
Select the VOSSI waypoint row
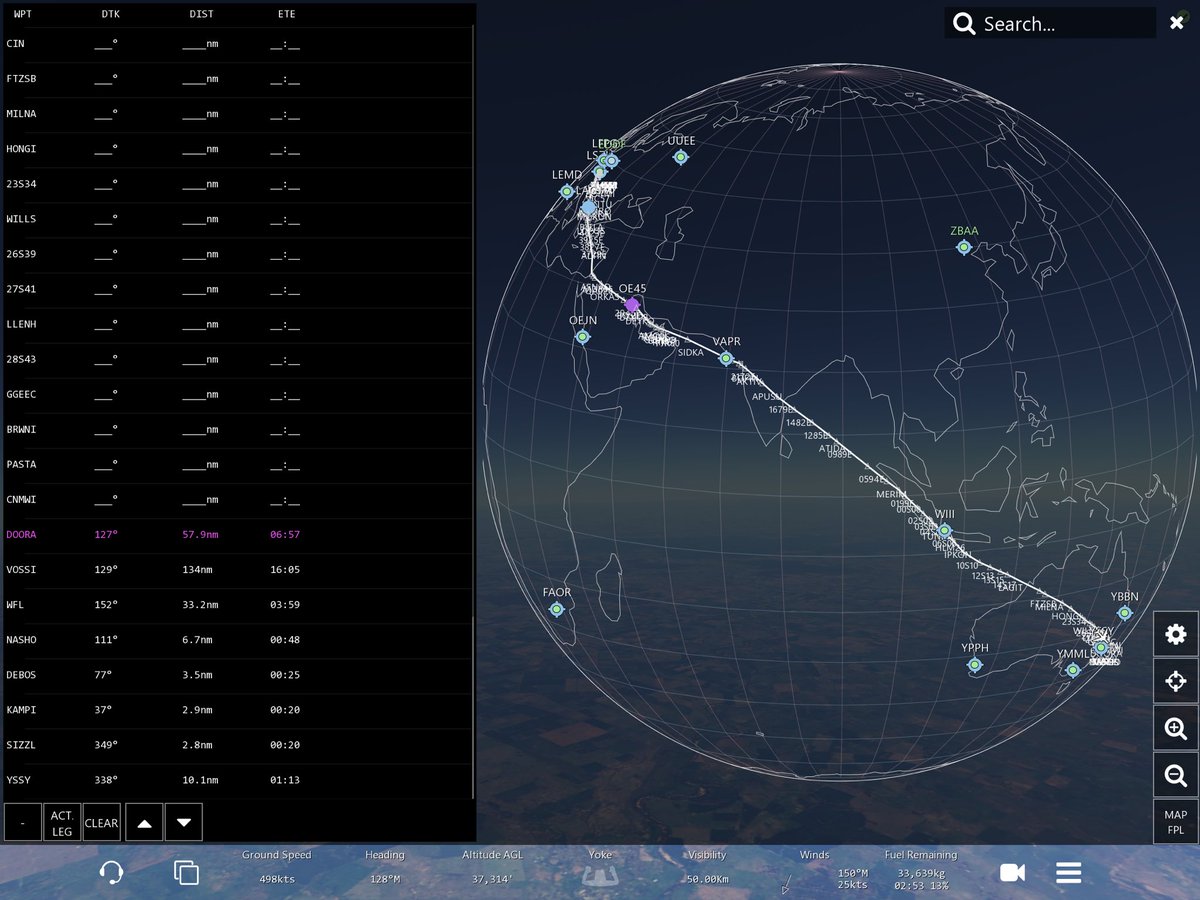point(236,570)
